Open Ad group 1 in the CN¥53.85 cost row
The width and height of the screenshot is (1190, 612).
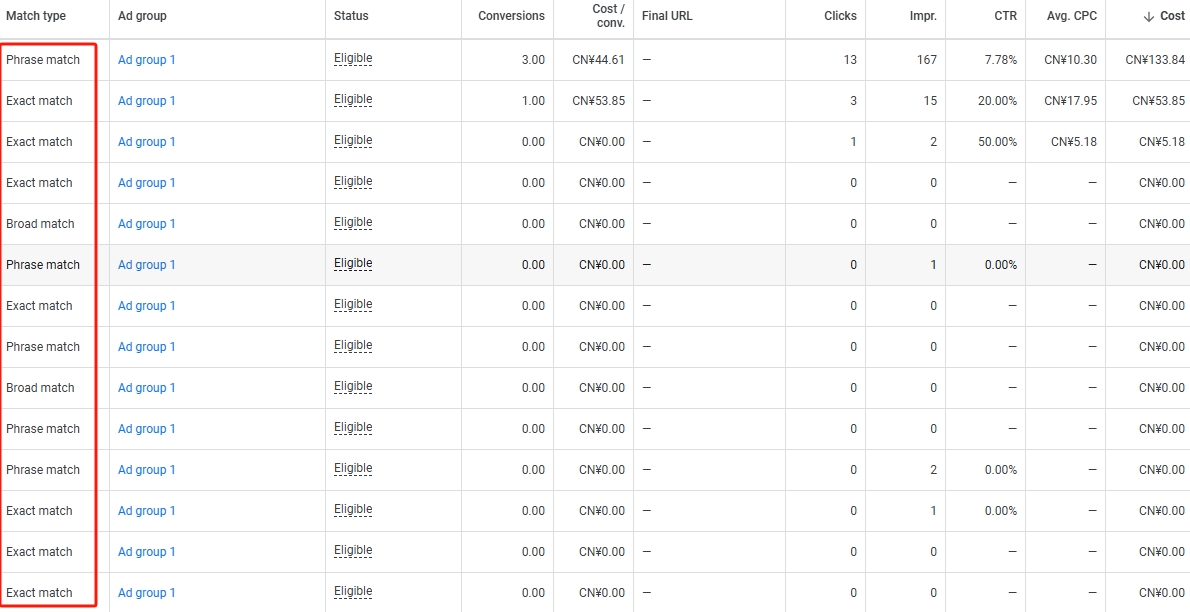click(x=146, y=101)
